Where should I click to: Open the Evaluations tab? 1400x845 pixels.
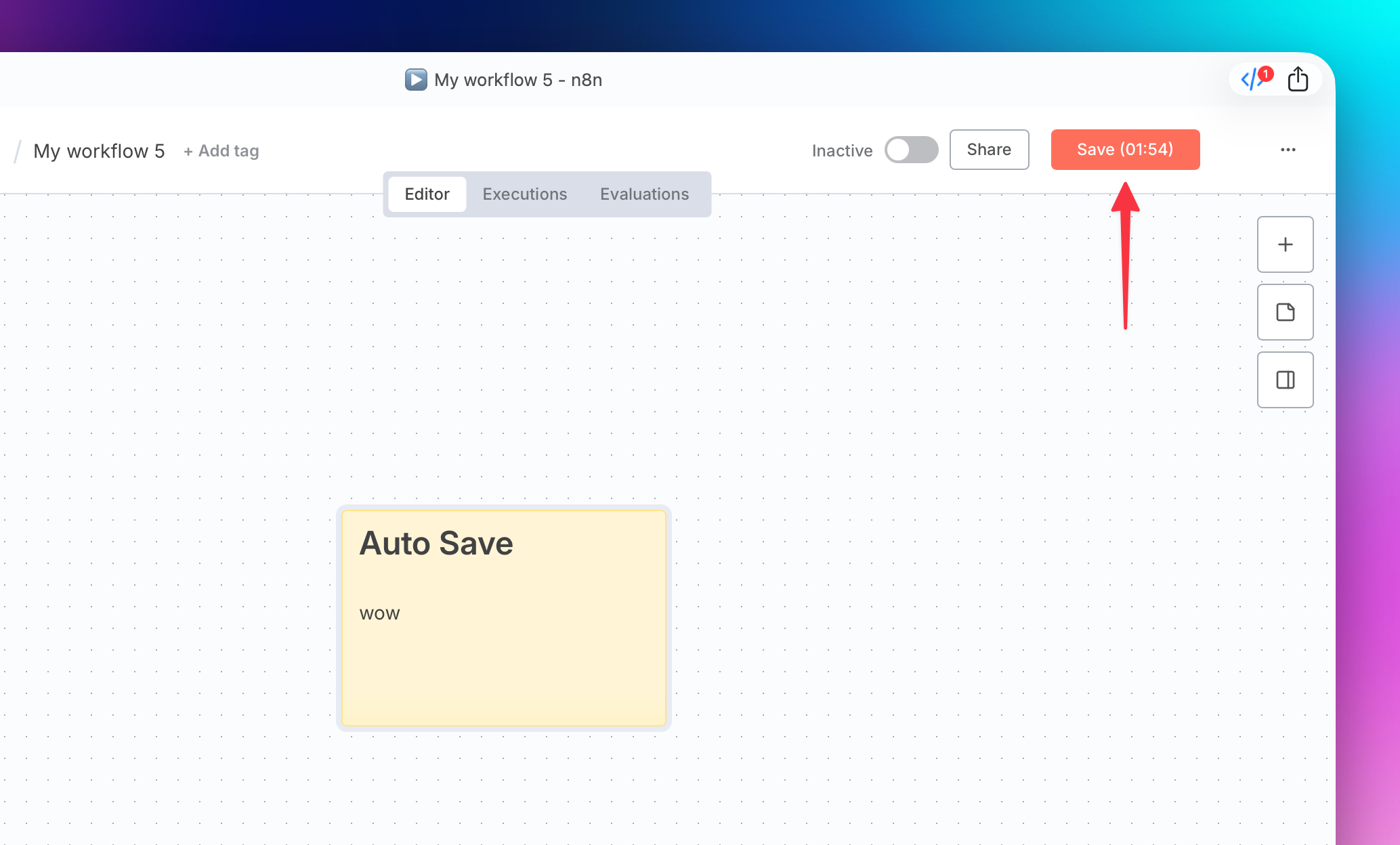[x=643, y=194]
